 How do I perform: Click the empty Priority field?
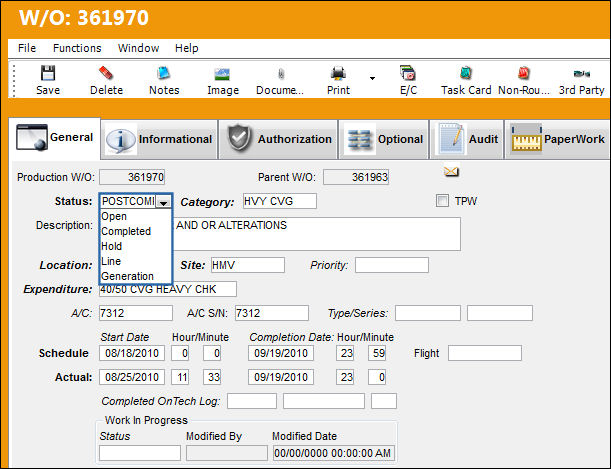pos(392,265)
